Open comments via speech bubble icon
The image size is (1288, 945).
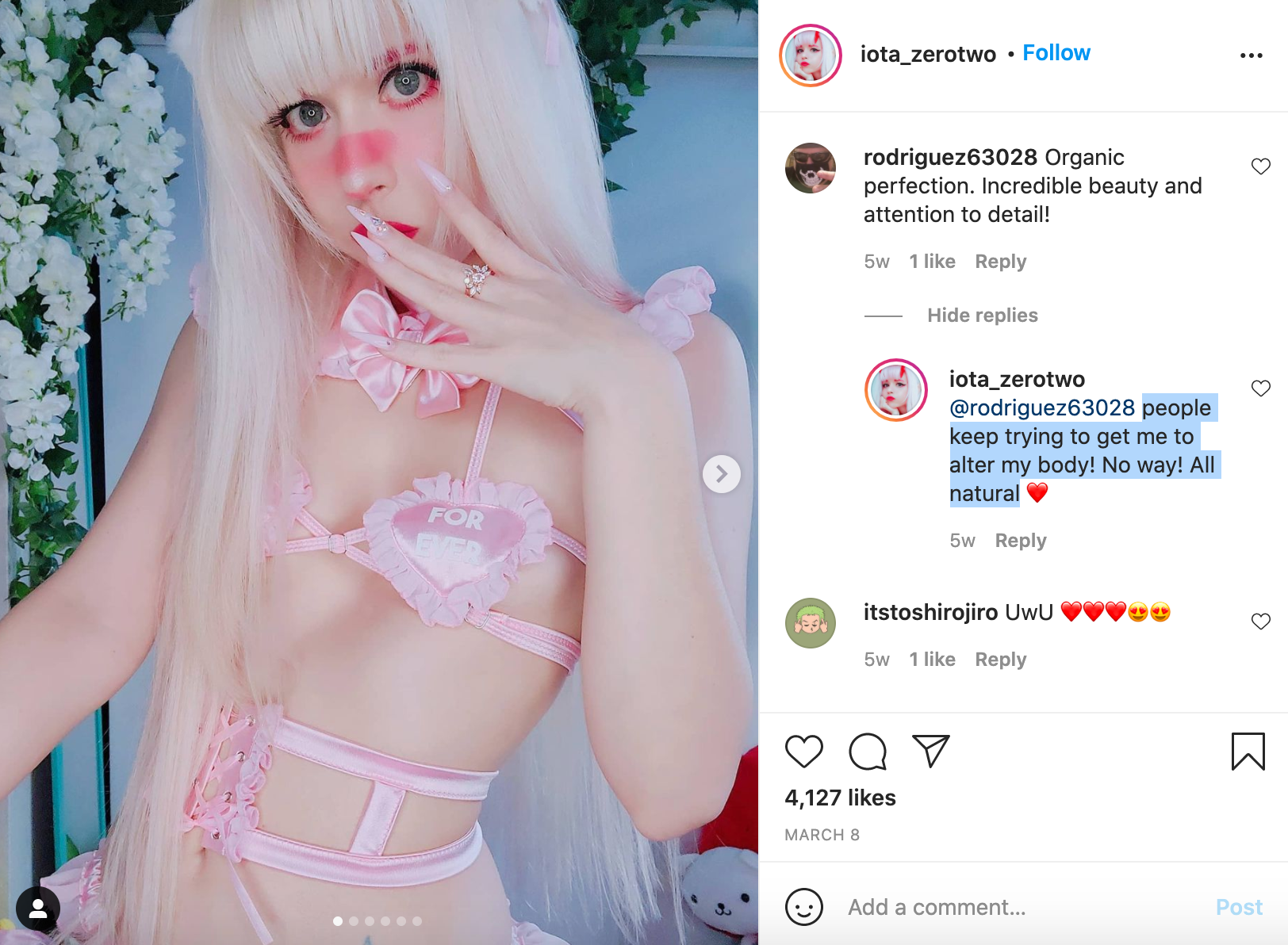click(867, 751)
